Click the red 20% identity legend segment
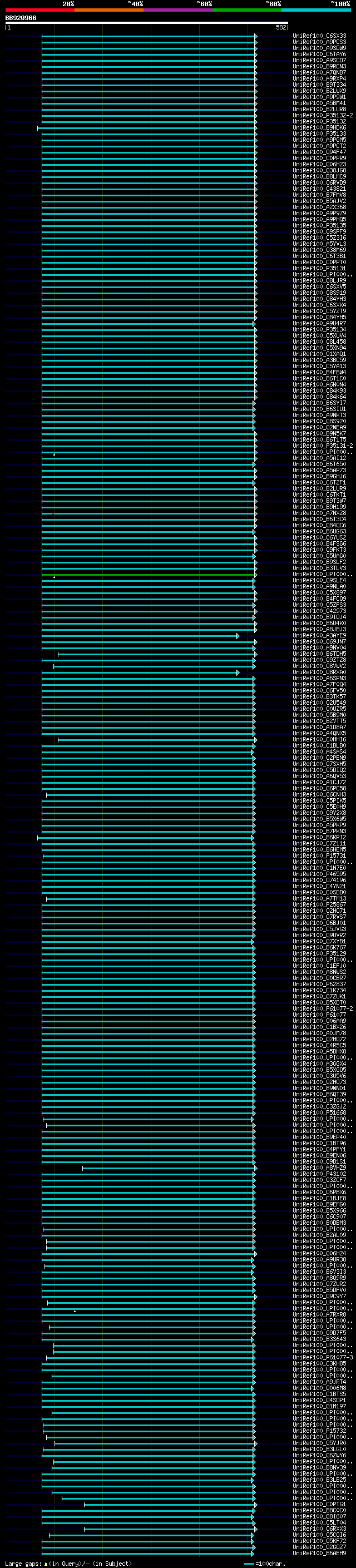 tap(39, 10)
